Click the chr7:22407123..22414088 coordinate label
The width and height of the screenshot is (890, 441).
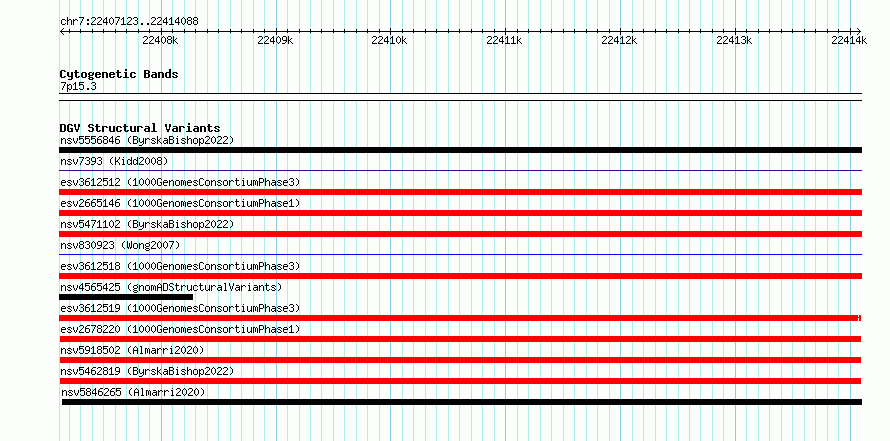[129, 22]
